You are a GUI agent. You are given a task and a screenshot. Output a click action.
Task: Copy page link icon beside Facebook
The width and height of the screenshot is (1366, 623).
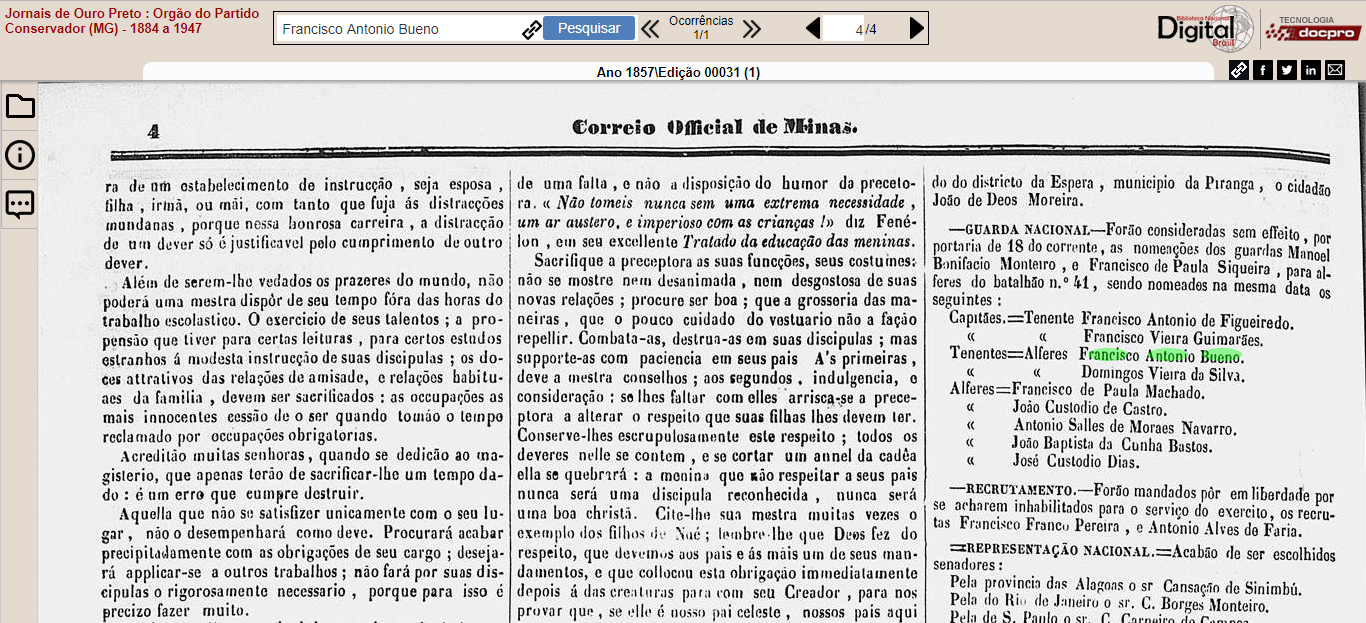pos(1239,70)
